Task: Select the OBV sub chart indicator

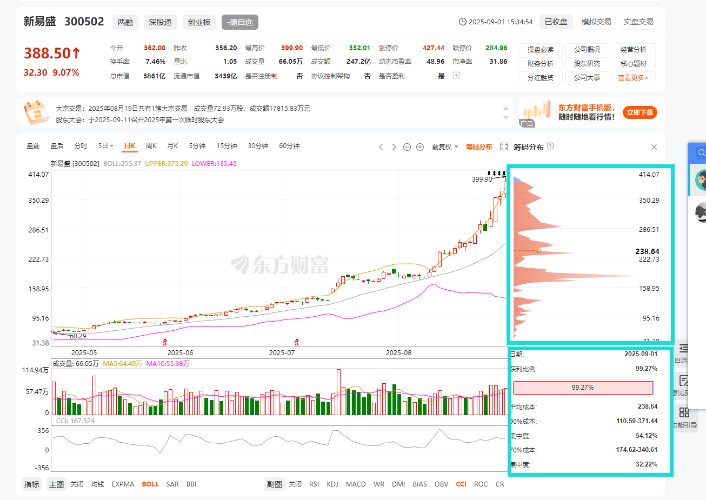Action: pyautogui.click(x=441, y=484)
